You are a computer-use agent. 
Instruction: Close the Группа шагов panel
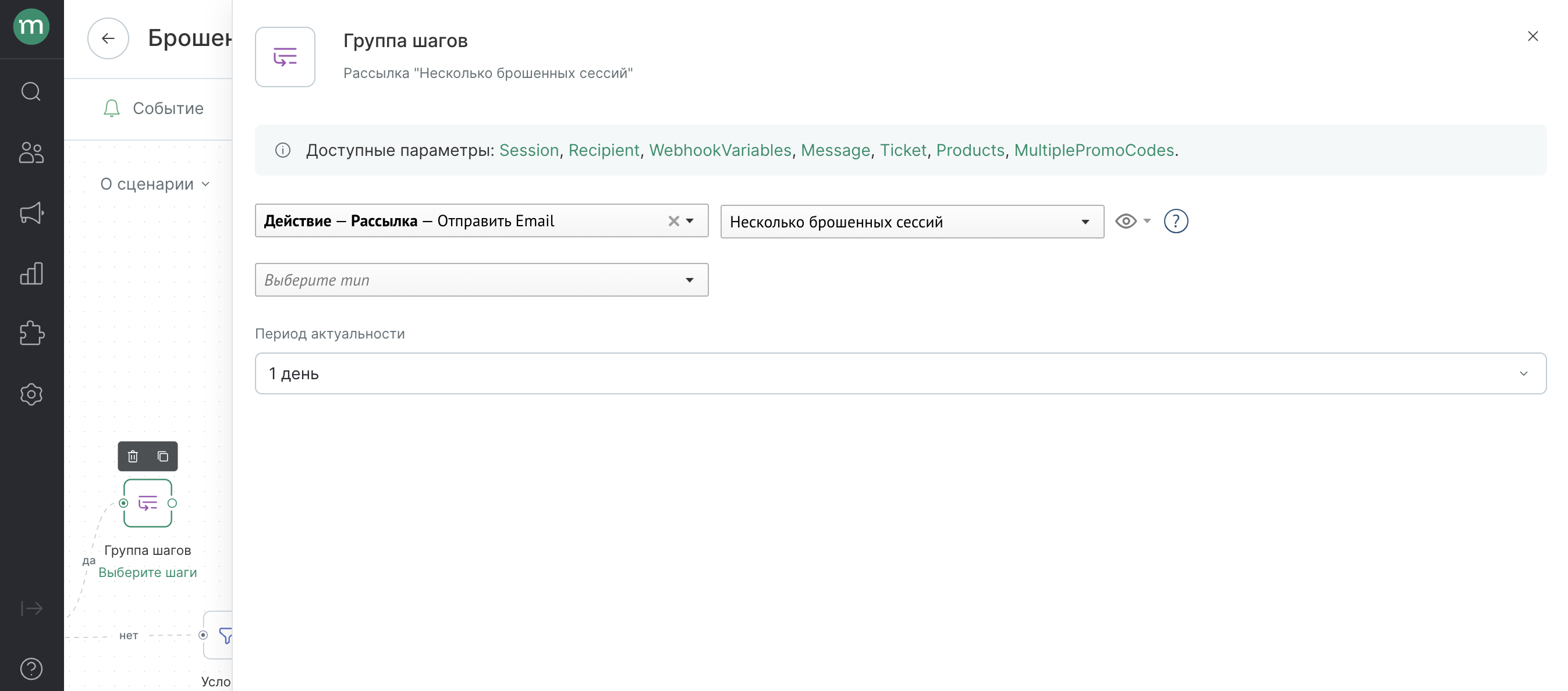pos(1532,37)
